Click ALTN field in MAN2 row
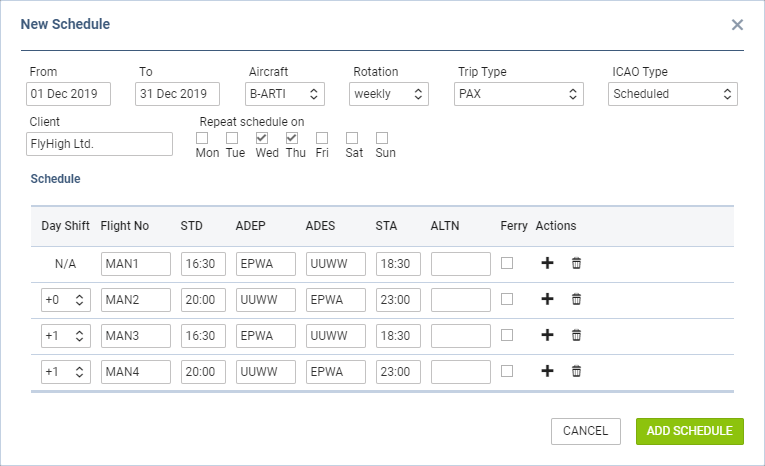The image size is (765, 466). 461,300
